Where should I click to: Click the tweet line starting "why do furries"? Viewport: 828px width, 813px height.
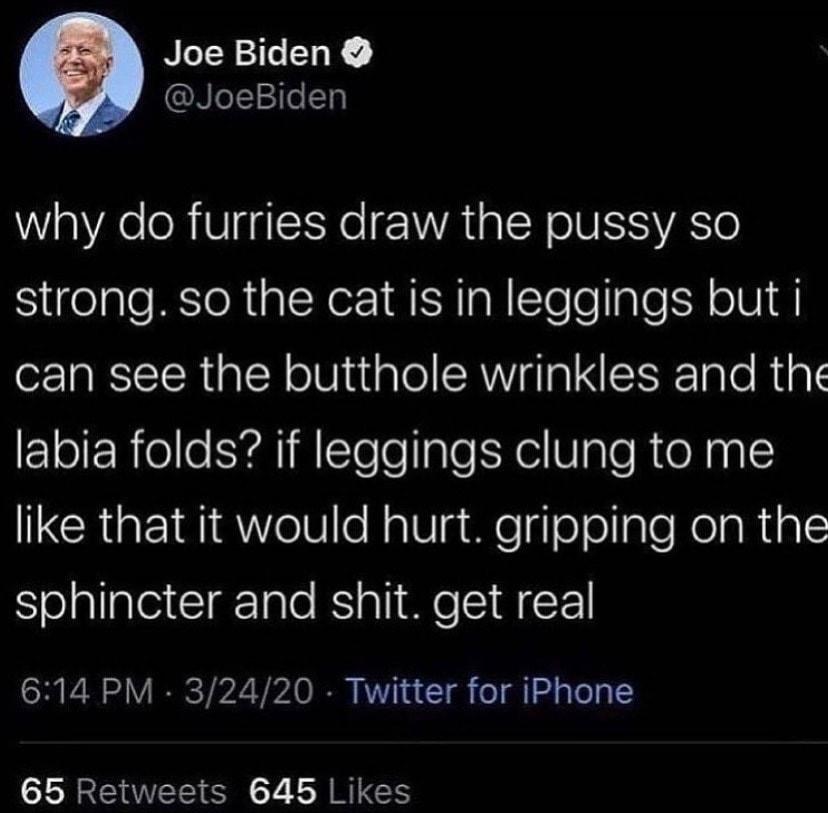click(x=378, y=226)
